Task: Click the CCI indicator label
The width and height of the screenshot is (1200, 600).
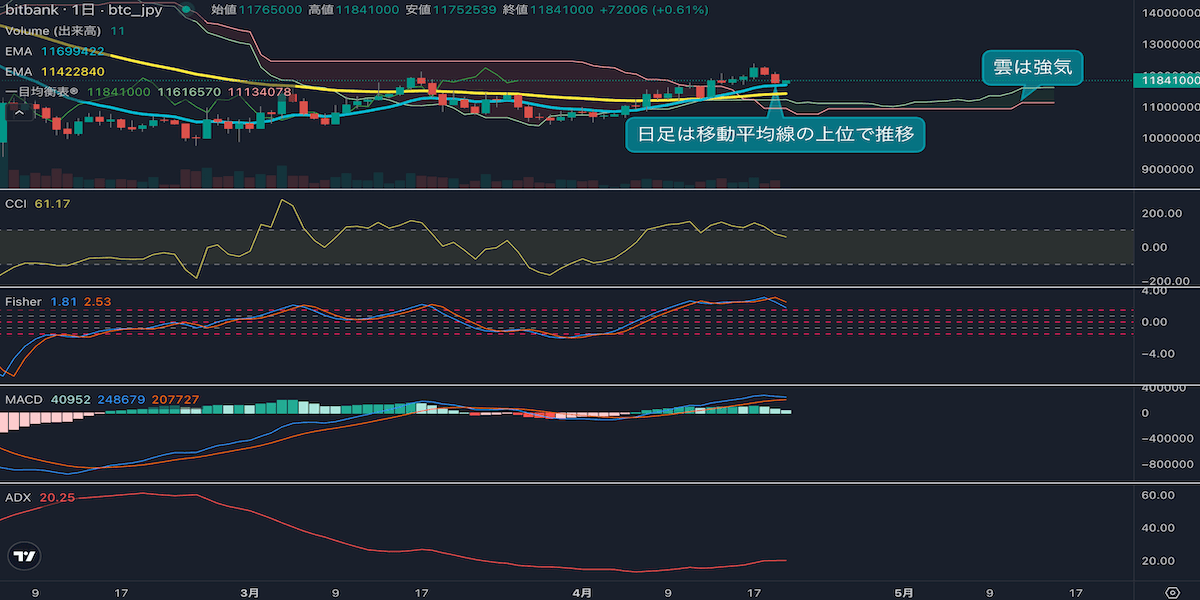Action: (x=16, y=204)
